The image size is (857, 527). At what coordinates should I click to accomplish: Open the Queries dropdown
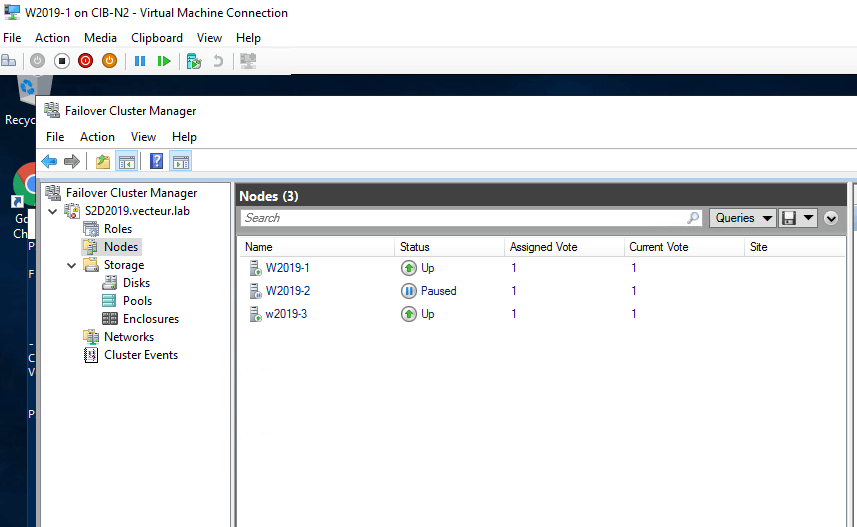pyautogui.click(x=743, y=218)
